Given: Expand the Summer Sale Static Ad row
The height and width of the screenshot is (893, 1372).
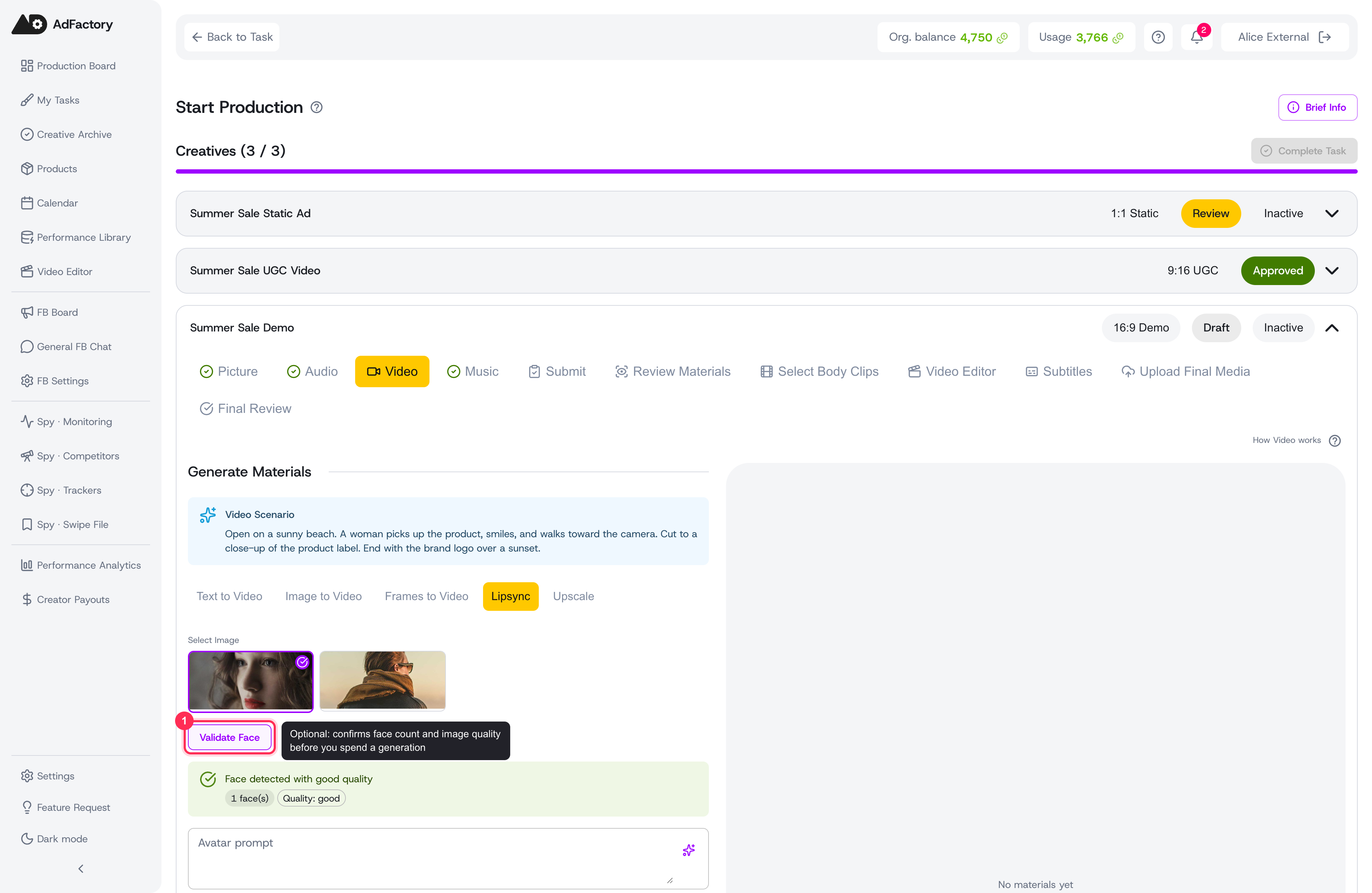Looking at the screenshot, I should point(1332,213).
